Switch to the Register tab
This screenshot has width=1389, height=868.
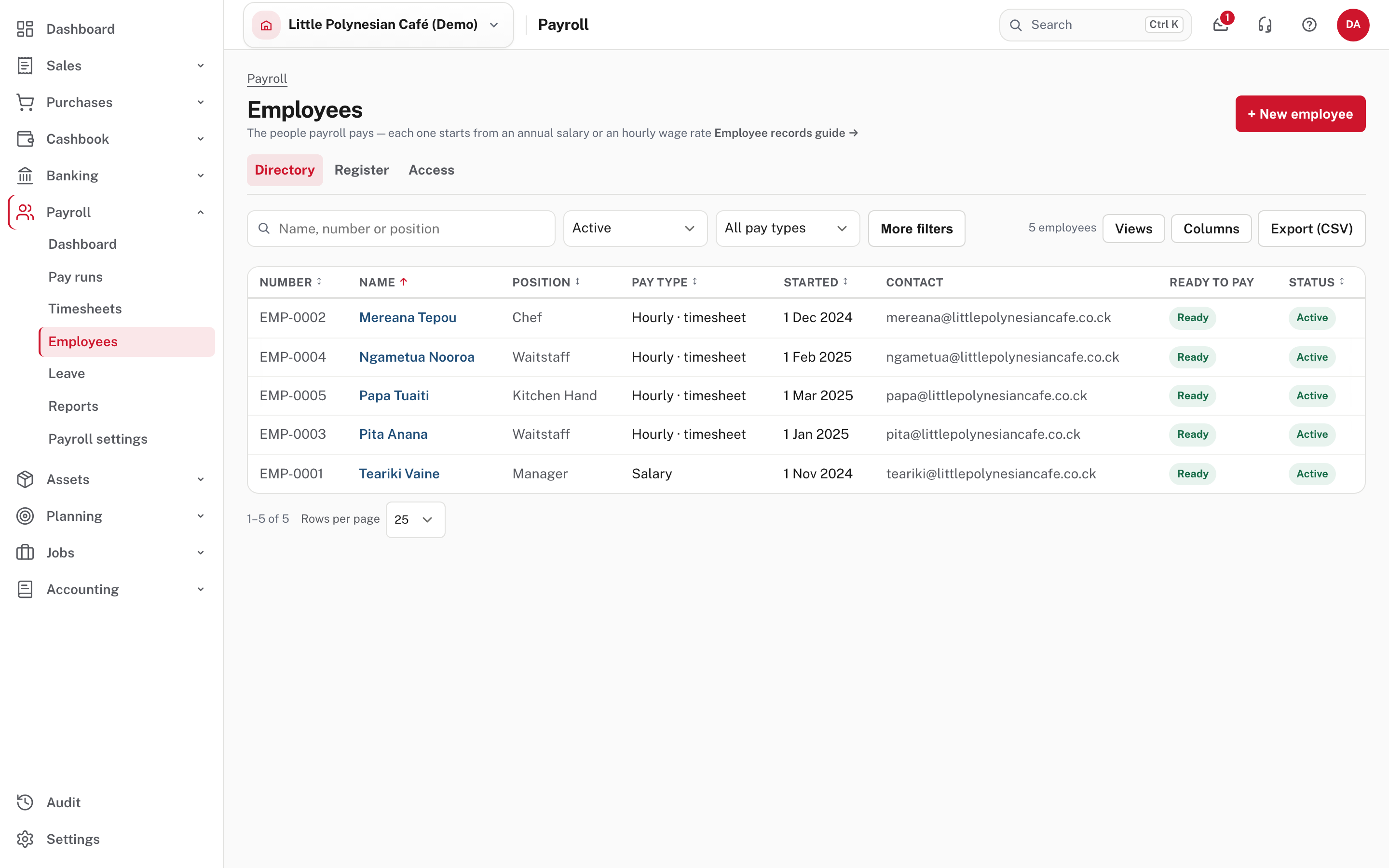362,170
